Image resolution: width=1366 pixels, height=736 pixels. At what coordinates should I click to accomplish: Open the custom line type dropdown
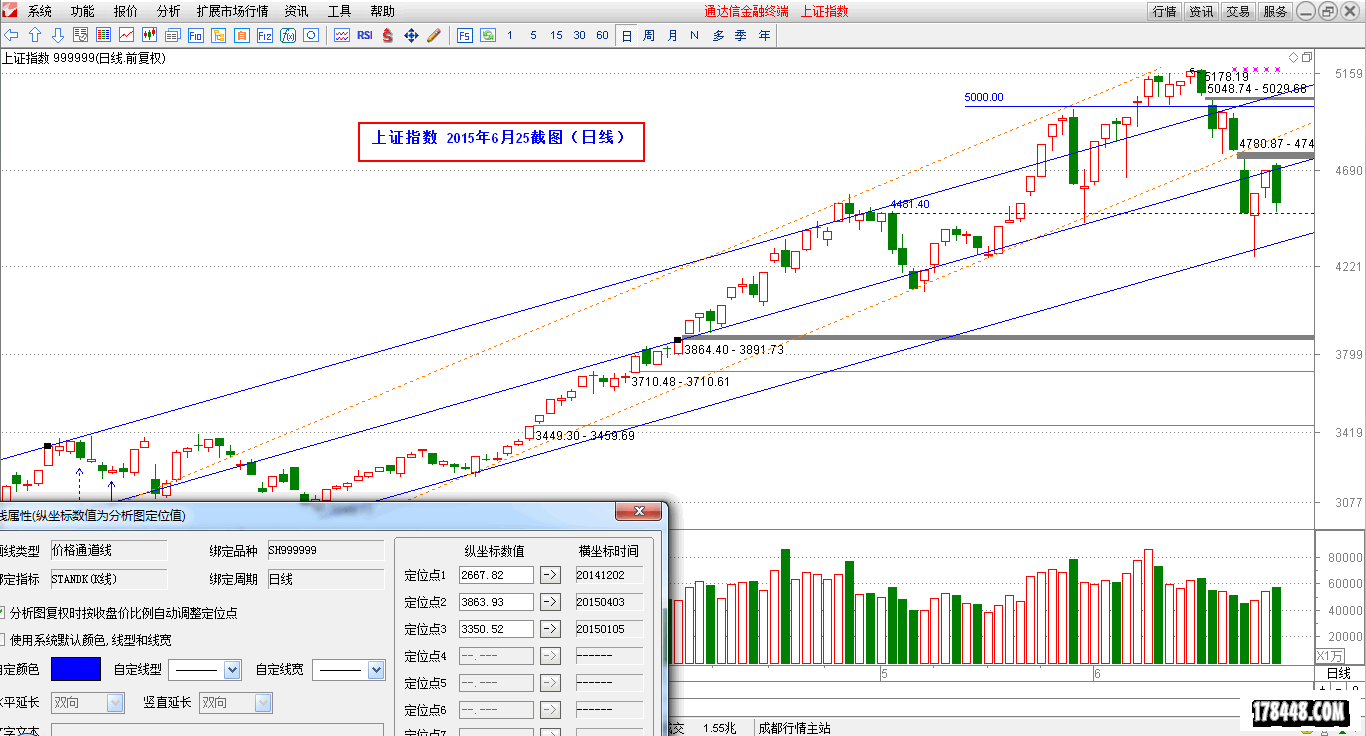(233, 670)
